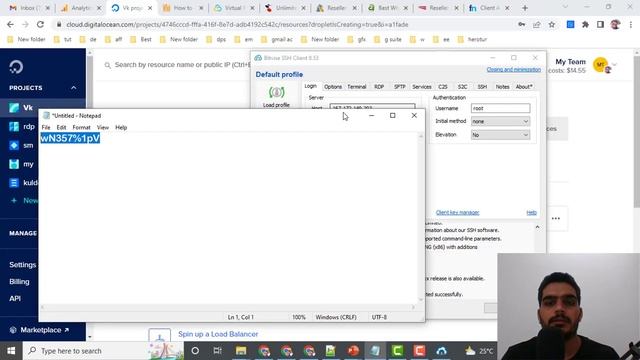Open API in DigitalOcean sidebar

click(15, 298)
